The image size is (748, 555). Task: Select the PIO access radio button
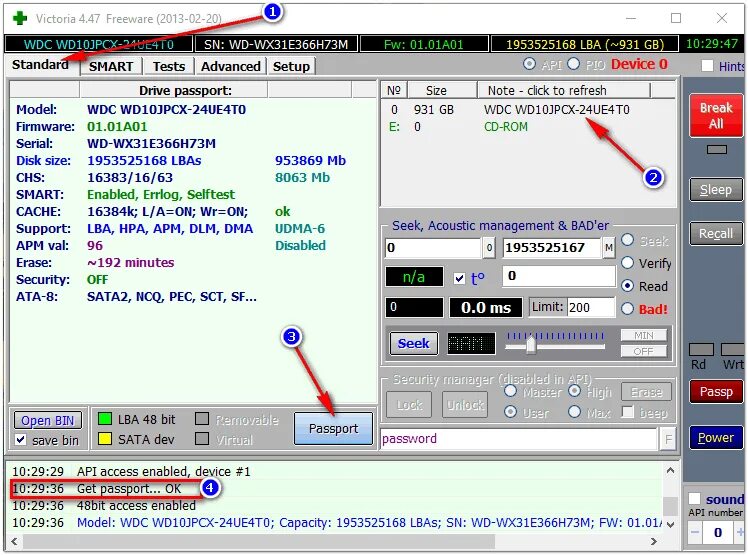coord(573,64)
